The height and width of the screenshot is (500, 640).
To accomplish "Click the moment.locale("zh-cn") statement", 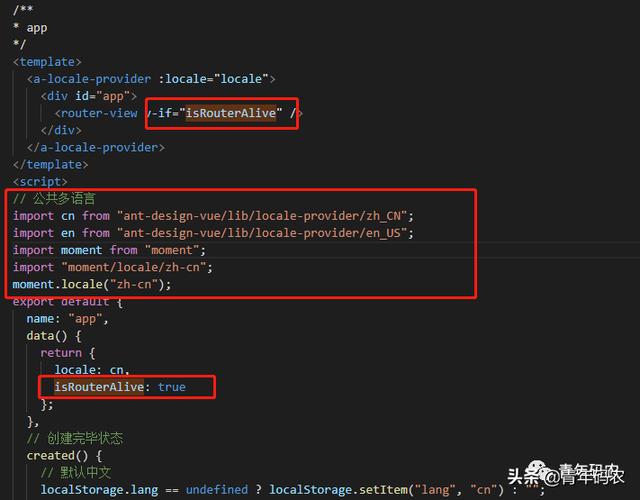I will (92, 284).
